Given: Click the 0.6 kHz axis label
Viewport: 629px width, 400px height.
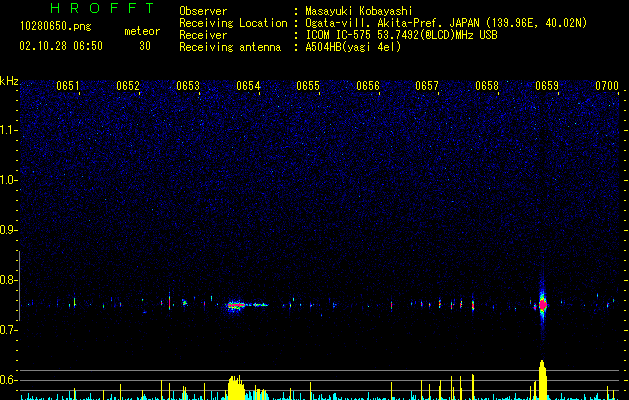Looking at the screenshot, I should point(9,380).
